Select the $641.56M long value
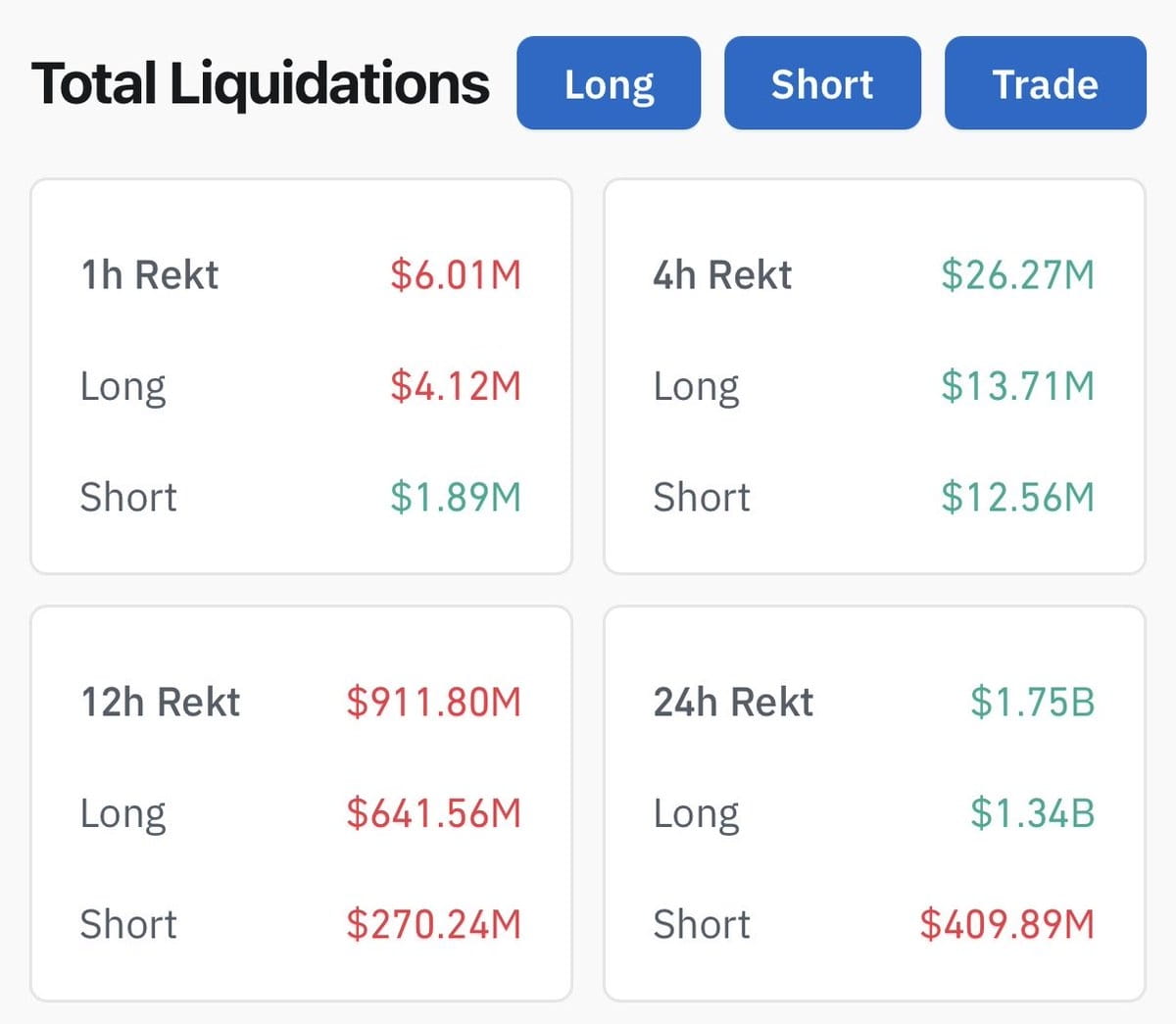This screenshot has width=1176, height=1024. (433, 813)
